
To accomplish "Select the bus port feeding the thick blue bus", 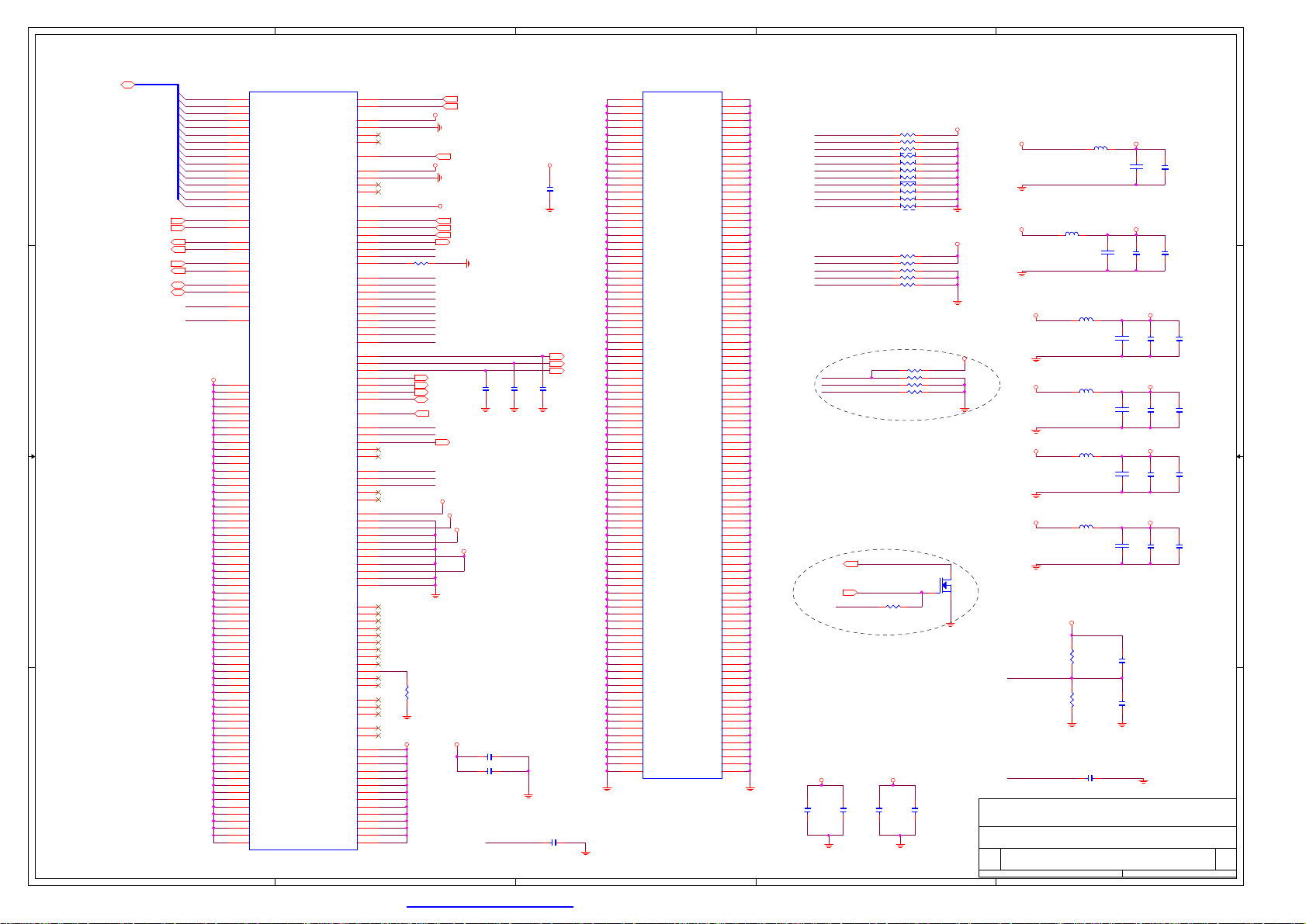I will pos(128,85).
